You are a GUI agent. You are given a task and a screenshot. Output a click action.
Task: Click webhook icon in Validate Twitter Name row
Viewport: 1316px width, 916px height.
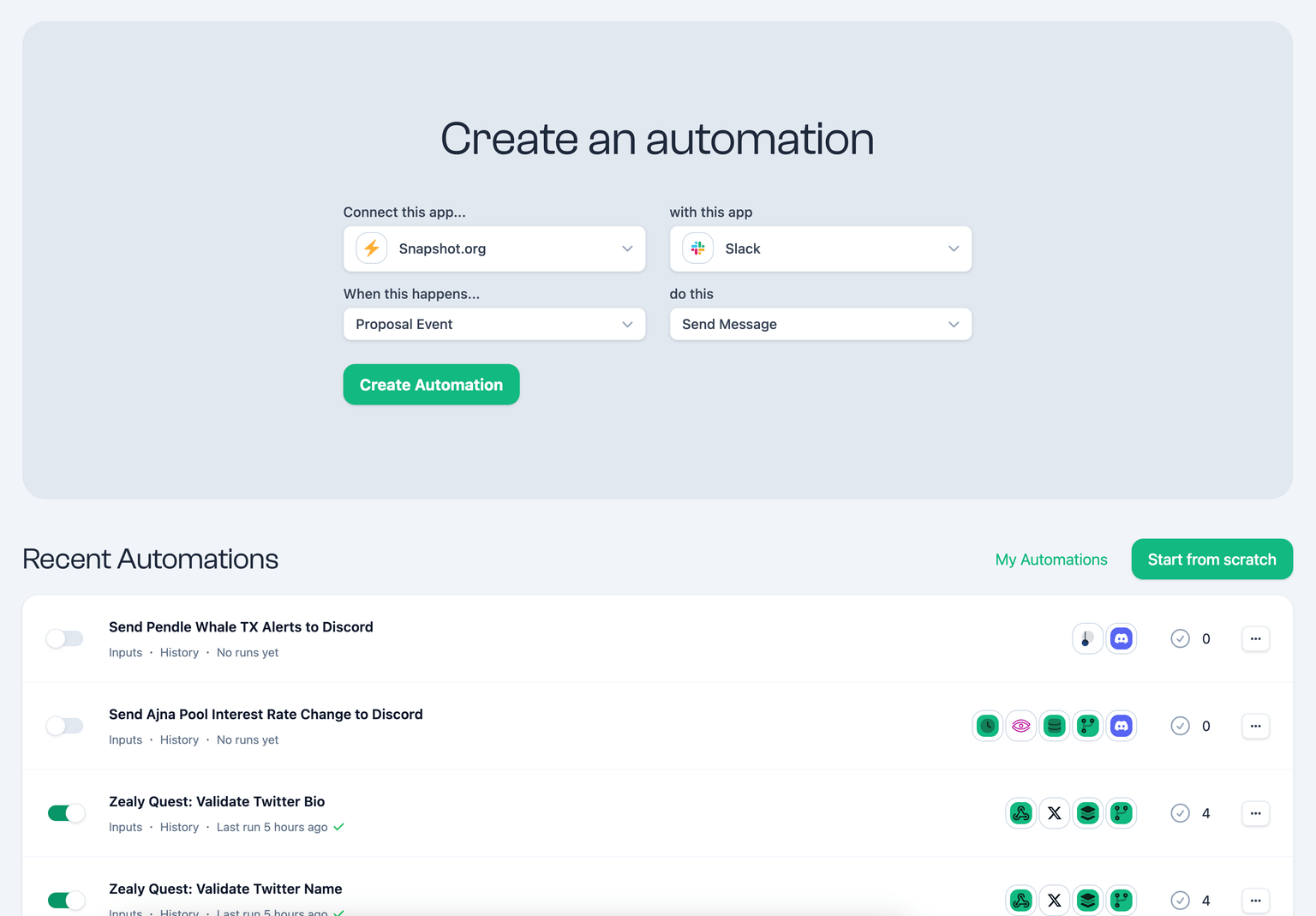click(x=1021, y=901)
